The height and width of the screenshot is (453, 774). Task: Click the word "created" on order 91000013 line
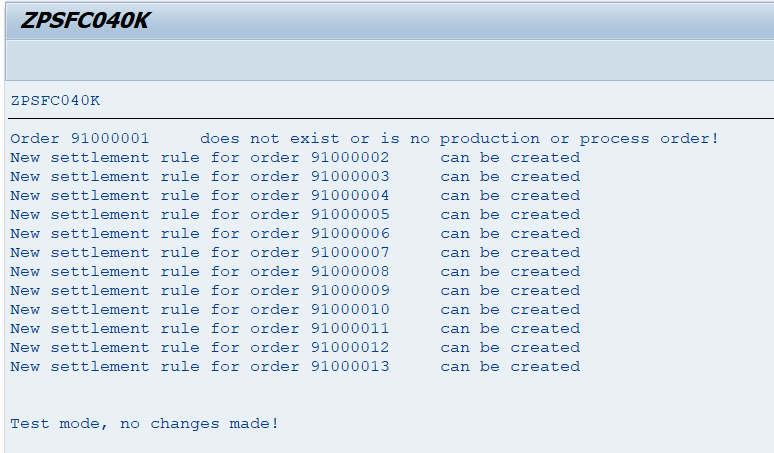[545, 366]
